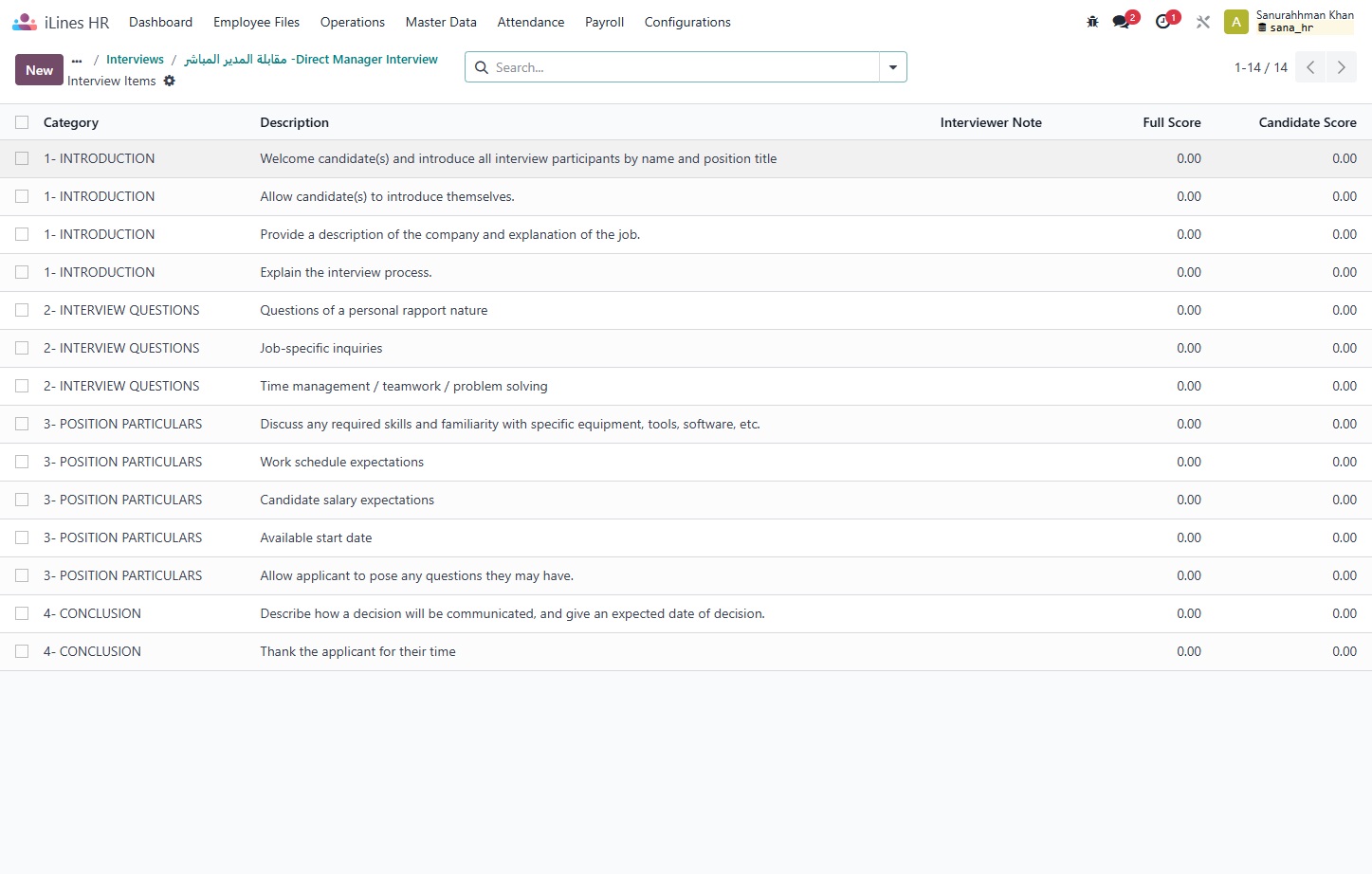Open the debug bug icon menu
Viewport: 1372px width, 874px height.
click(x=1092, y=22)
